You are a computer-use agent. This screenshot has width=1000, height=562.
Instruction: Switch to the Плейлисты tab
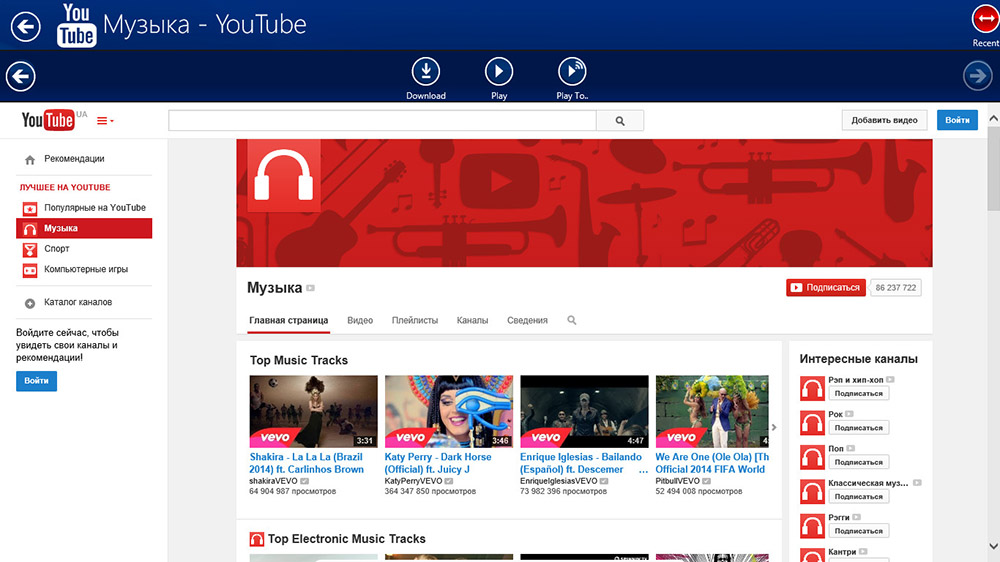(x=415, y=320)
